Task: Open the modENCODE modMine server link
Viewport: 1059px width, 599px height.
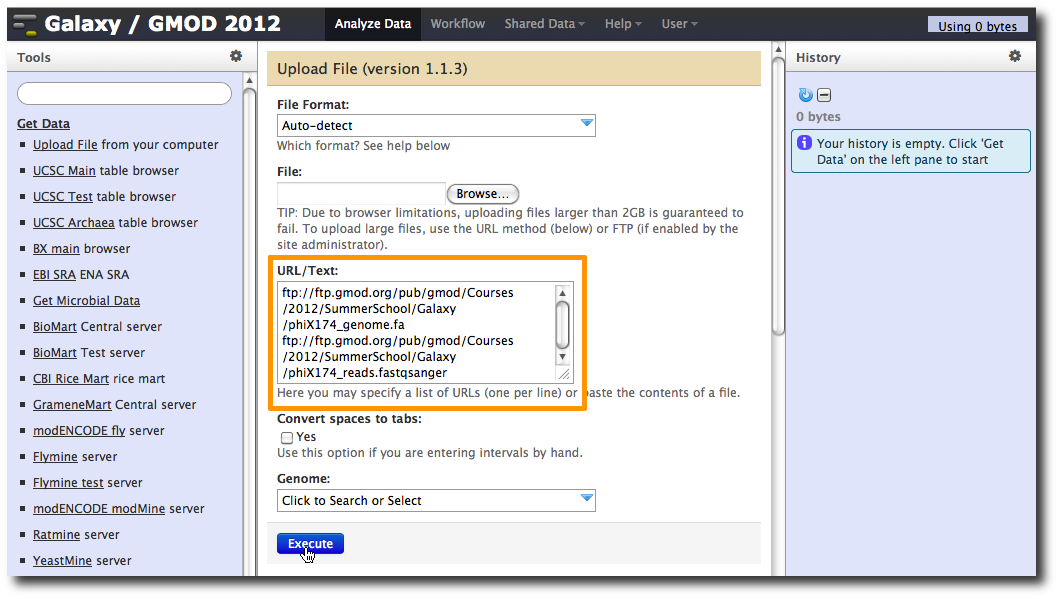Action: pos(99,509)
